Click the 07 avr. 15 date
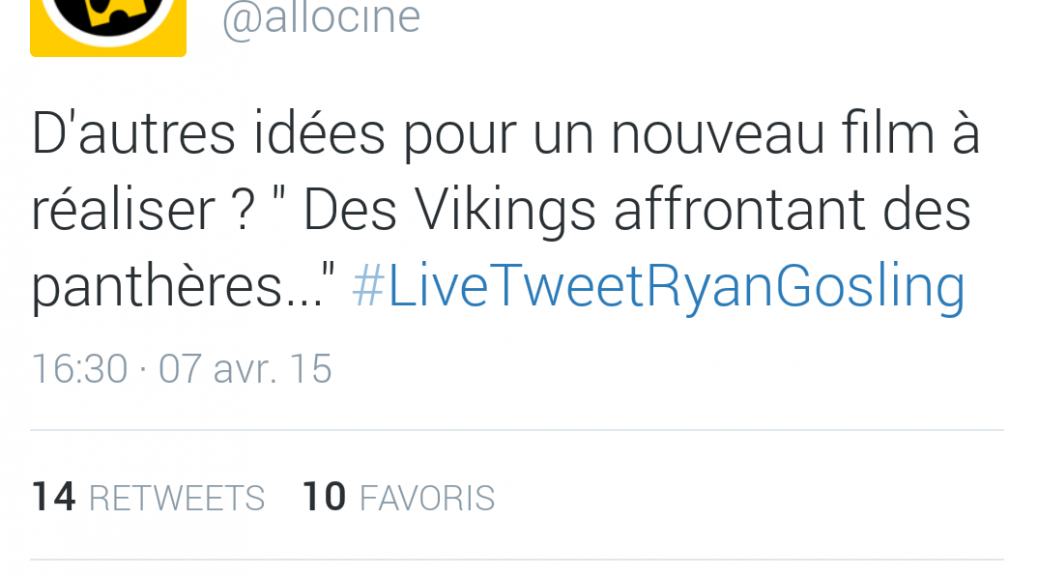 pos(245,369)
